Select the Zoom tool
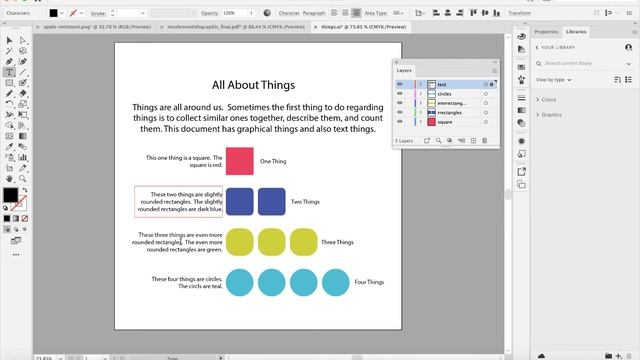 click(23, 179)
